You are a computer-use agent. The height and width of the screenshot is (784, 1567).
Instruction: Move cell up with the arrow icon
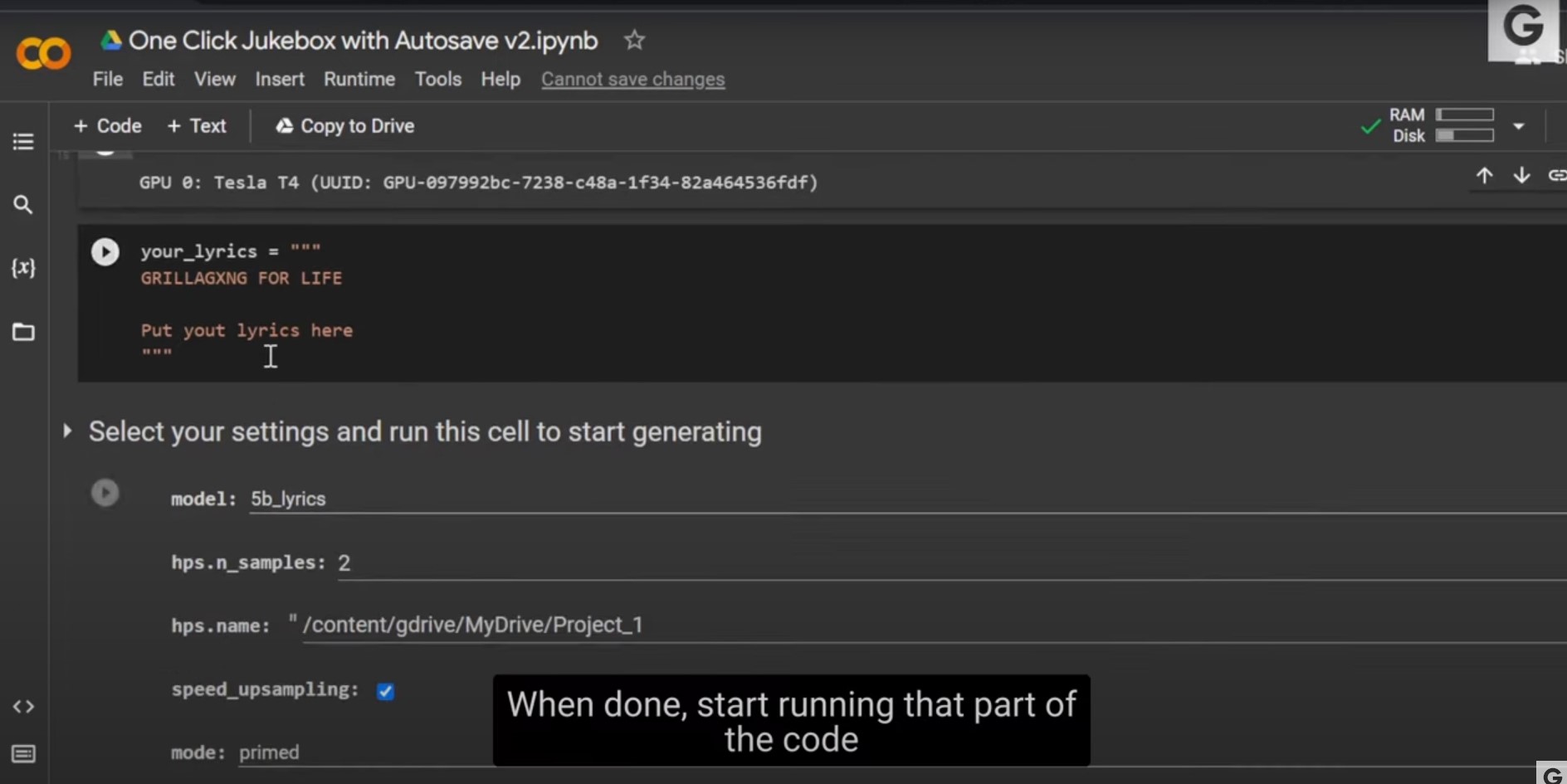click(x=1484, y=176)
